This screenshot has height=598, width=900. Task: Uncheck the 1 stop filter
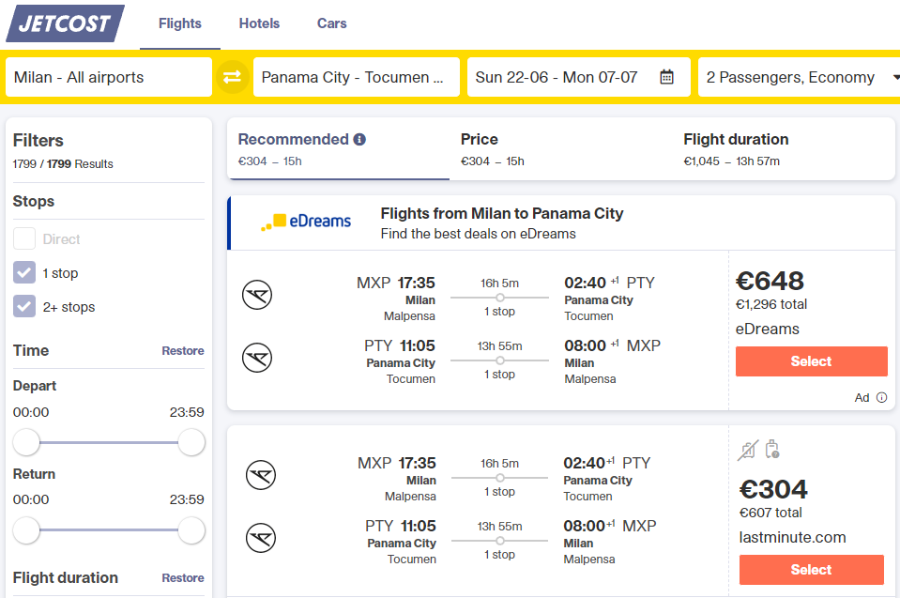click(x=24, y=273)
